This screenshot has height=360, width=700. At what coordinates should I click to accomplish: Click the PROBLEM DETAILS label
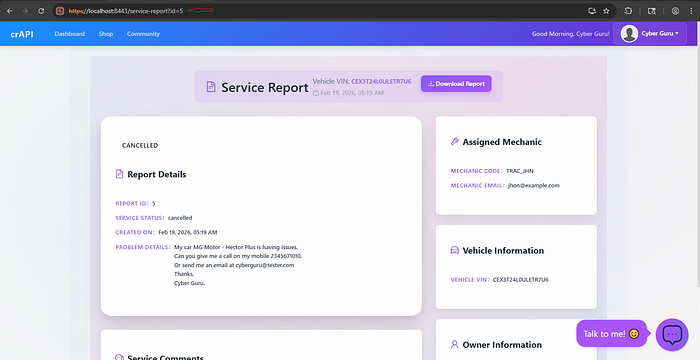143,247
